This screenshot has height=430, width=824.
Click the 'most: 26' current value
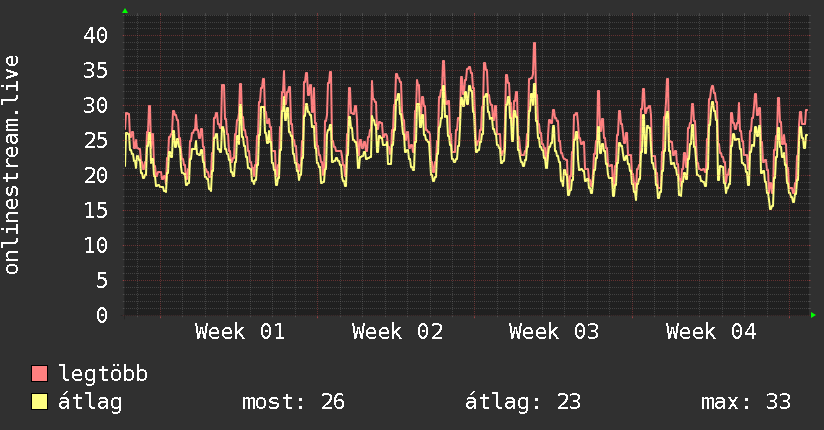tap(293, 402)
